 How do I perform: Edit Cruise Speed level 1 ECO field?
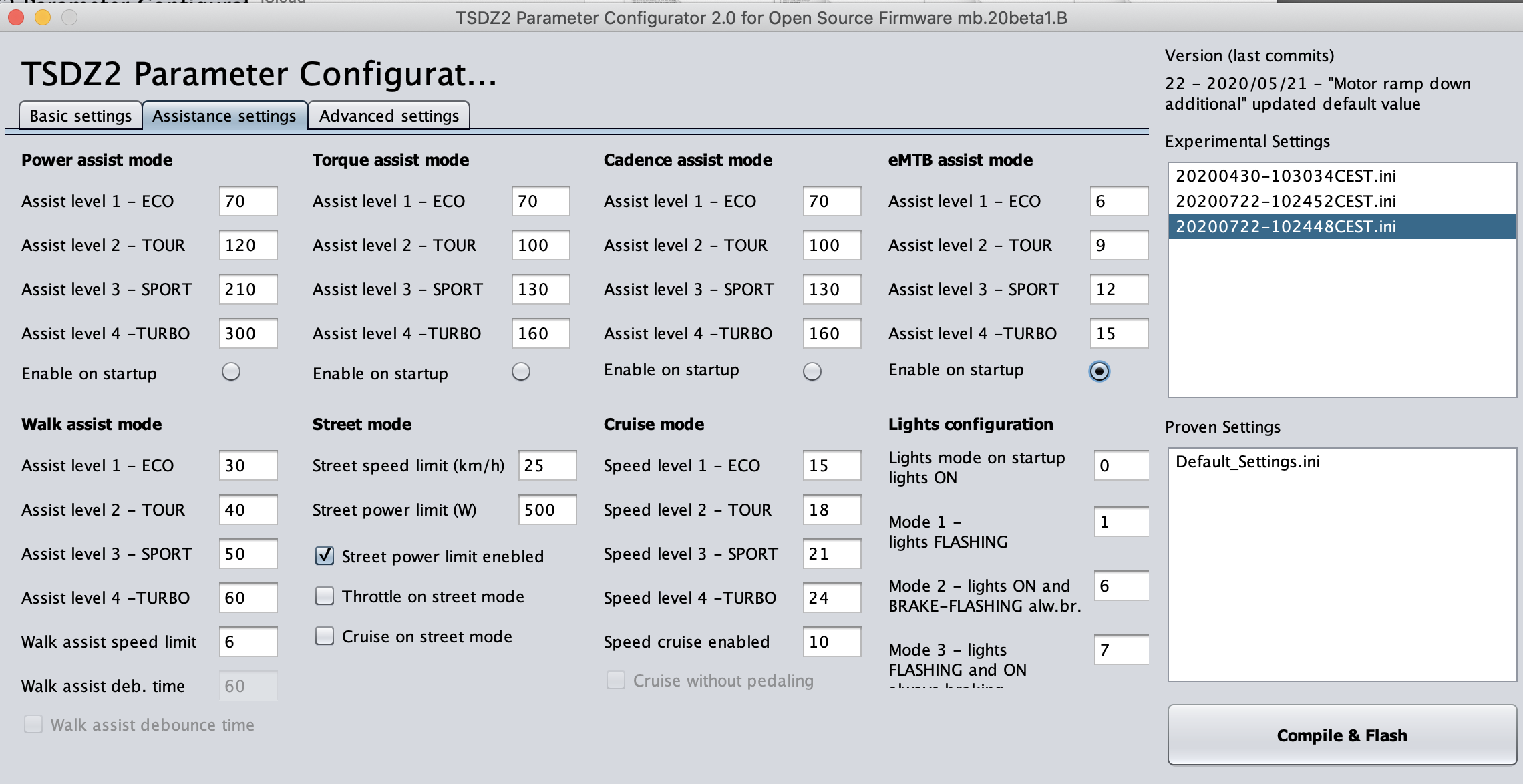832,465
